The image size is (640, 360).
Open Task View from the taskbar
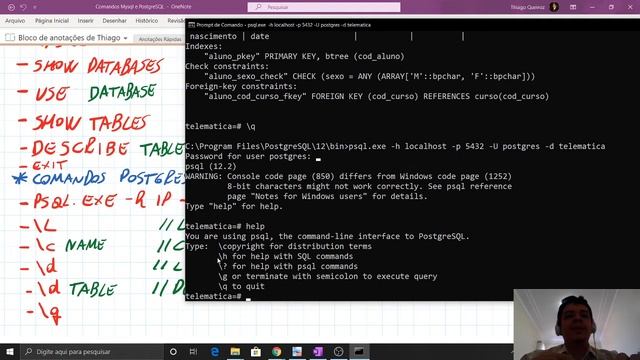coord(193,351)
